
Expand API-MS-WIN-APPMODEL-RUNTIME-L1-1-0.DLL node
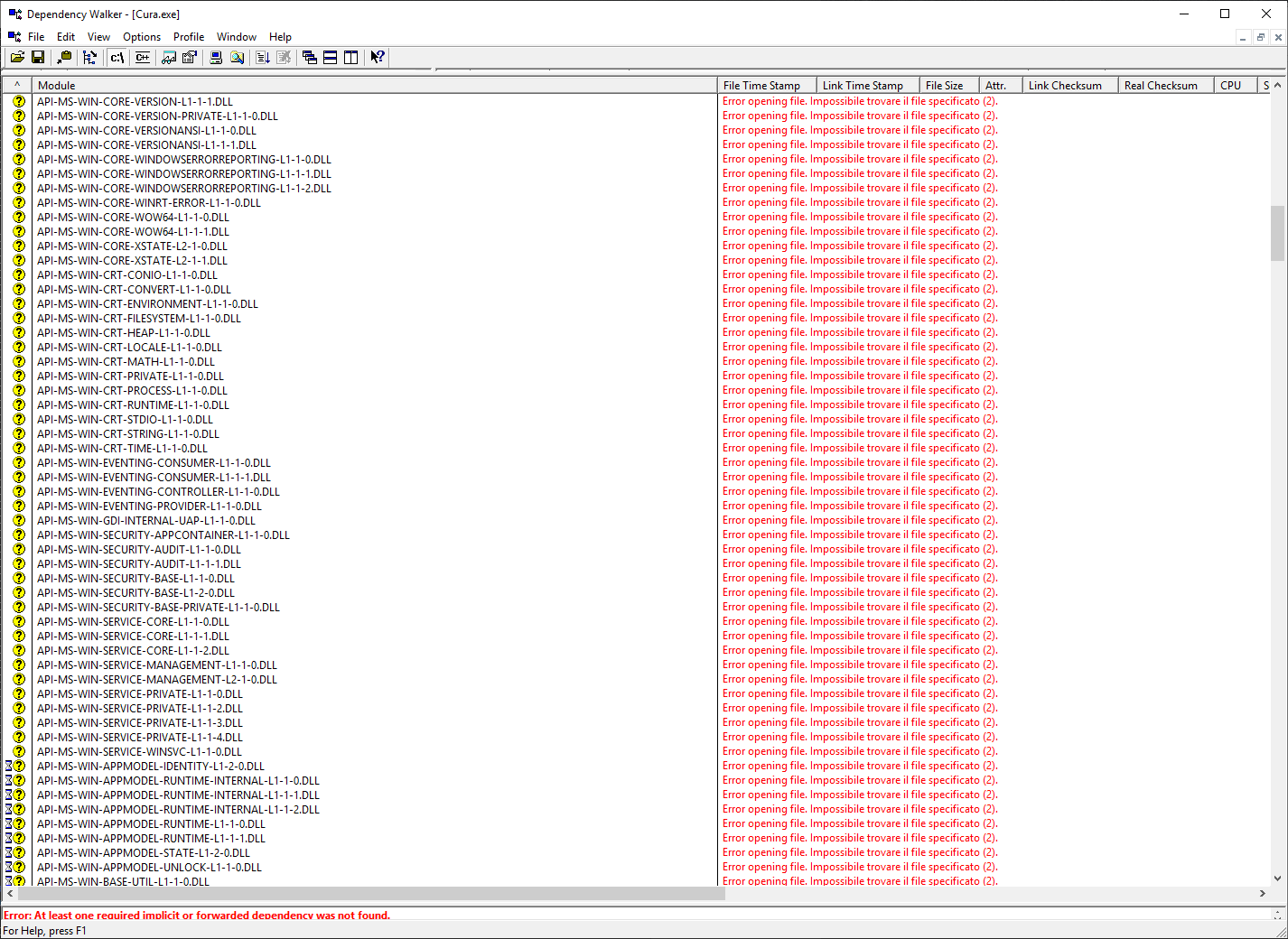[x=8, y=823]
